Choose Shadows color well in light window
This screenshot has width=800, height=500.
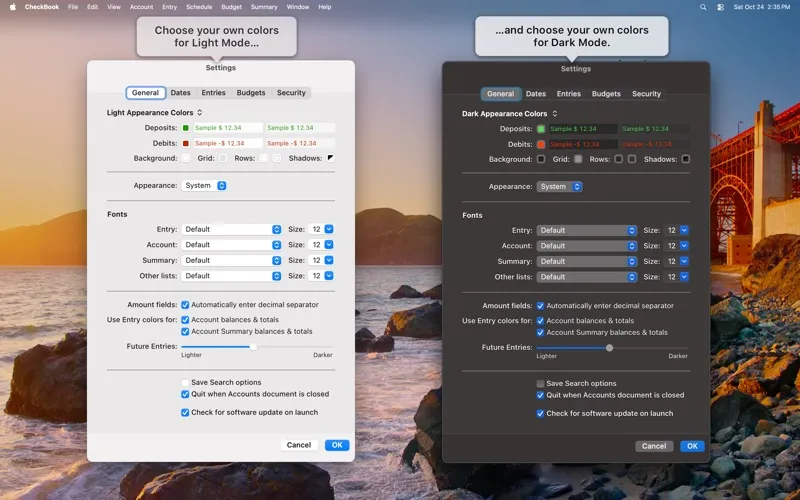[x=331, y=158]
